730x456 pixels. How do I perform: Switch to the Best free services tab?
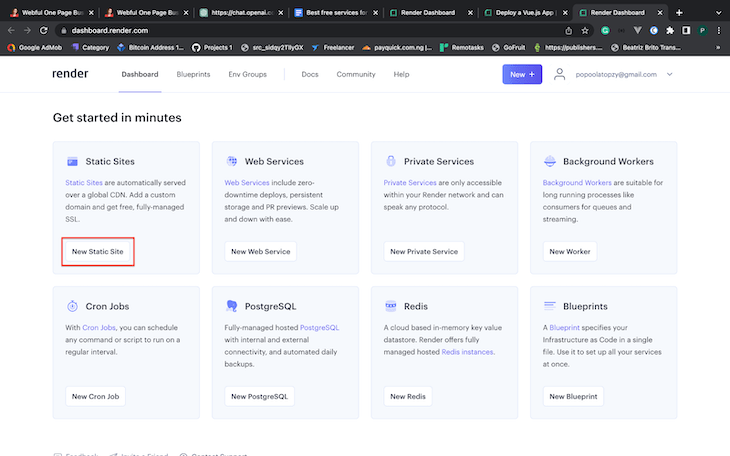coord(337,13)
